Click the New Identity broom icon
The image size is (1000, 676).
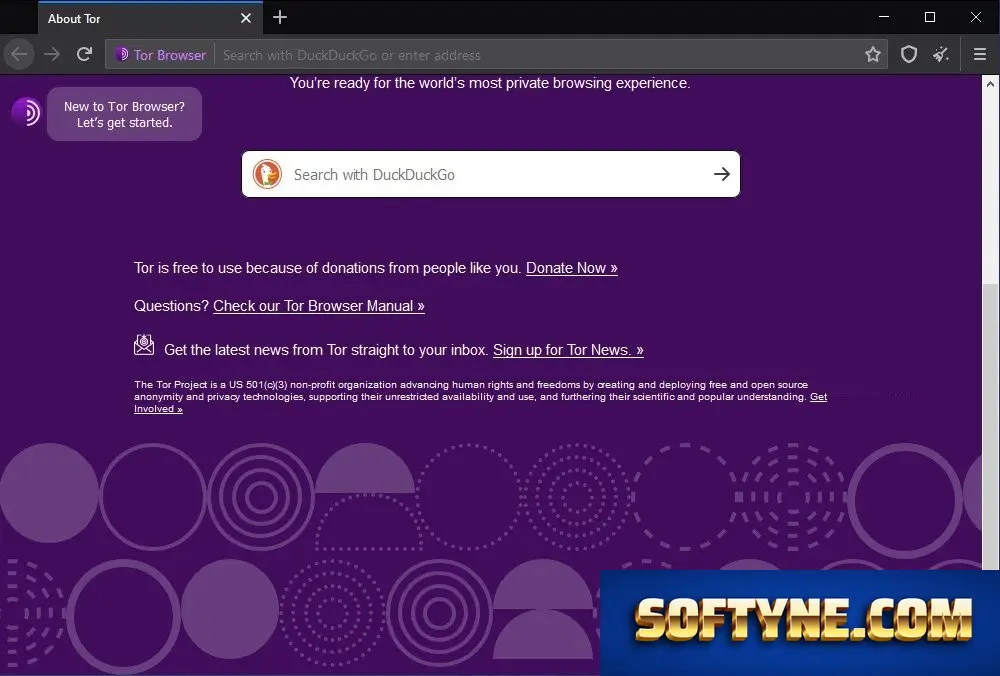click(941, 55)
